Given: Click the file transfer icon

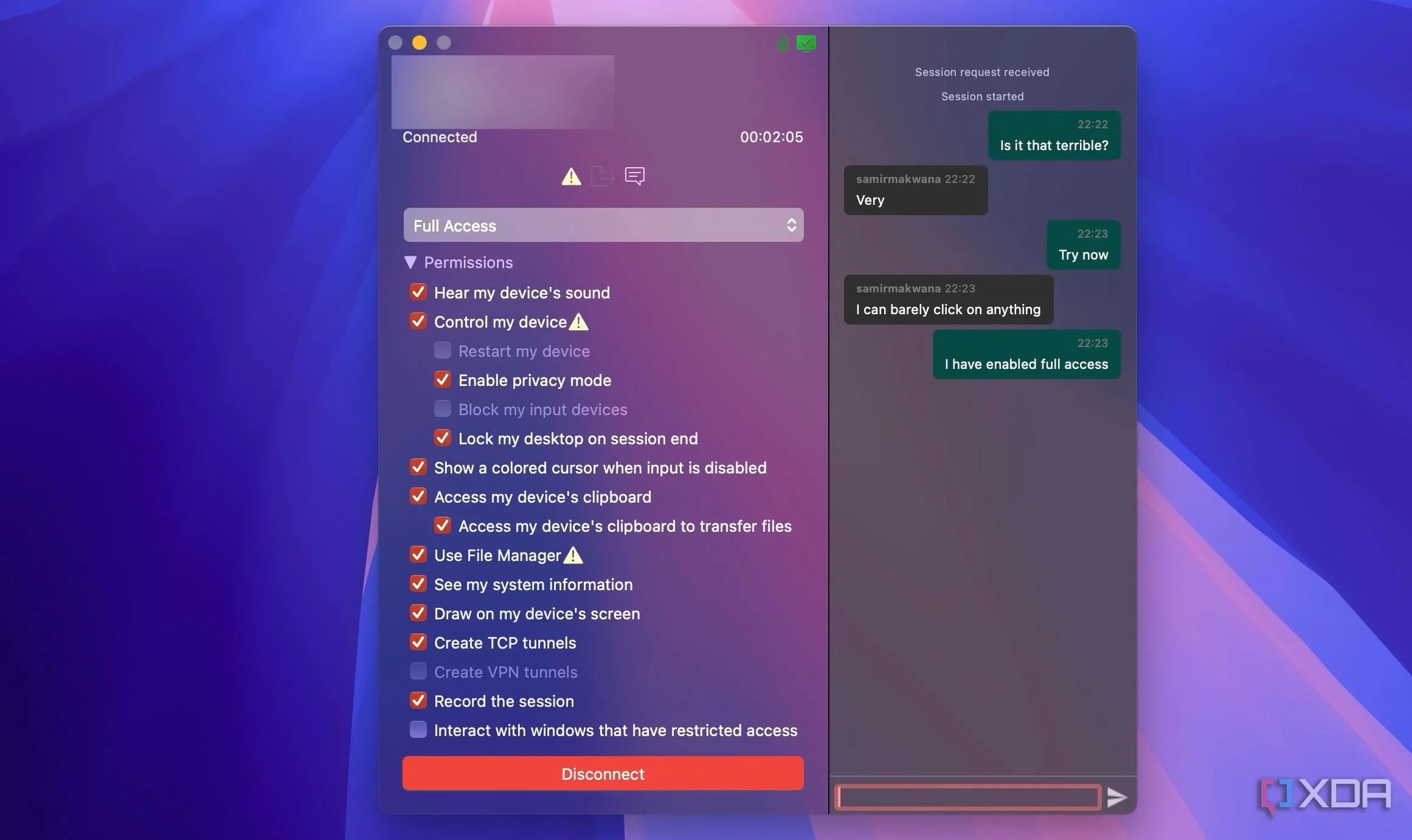Looking at the screenshot, I should click(x=602, y=177).
